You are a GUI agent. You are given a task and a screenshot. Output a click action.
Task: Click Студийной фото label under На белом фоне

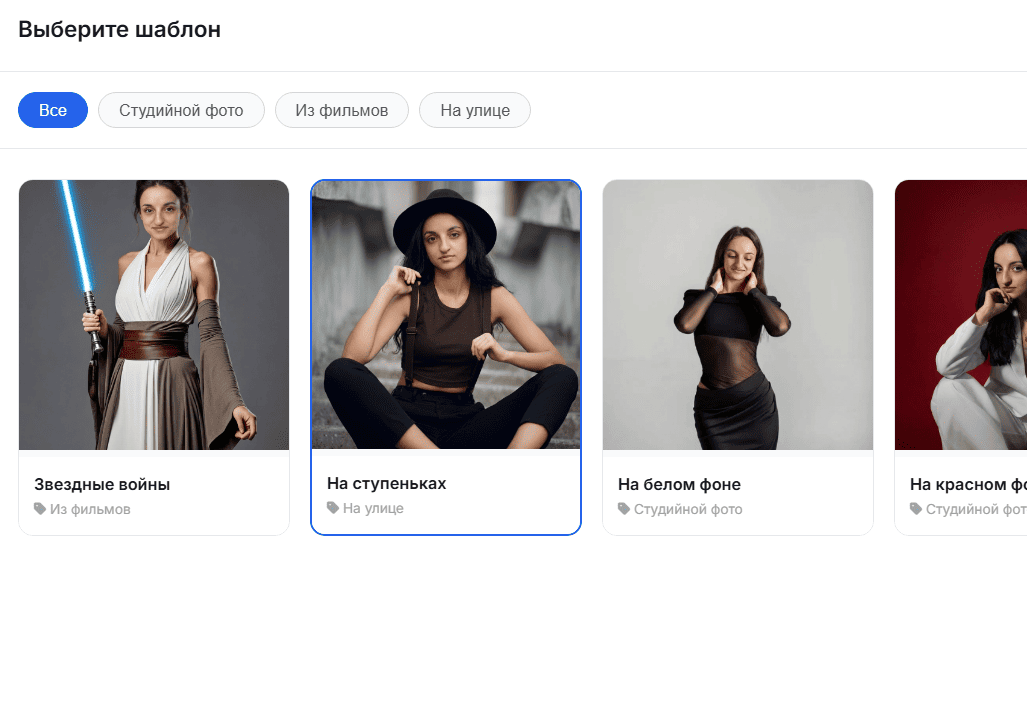(688, 510)
